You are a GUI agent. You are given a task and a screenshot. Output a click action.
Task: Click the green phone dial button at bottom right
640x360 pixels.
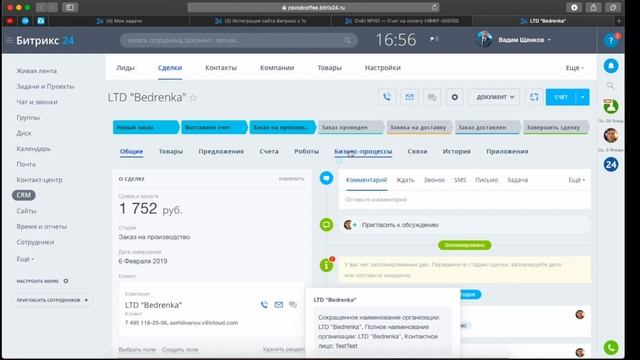tap(611, 347)
